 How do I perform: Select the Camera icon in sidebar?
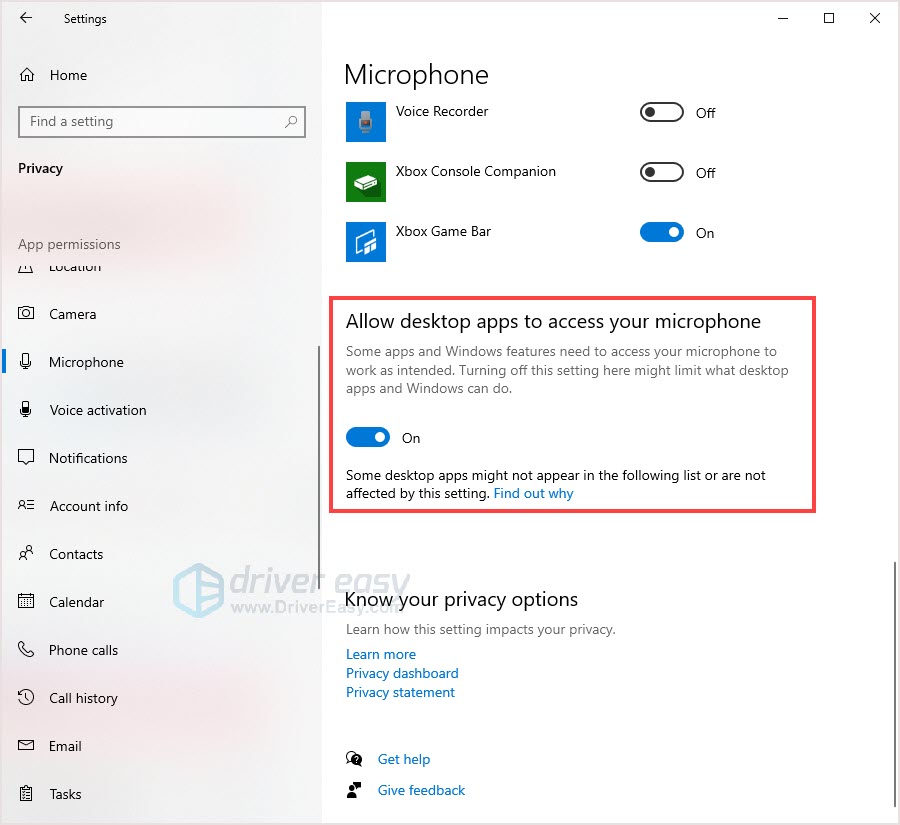pos(26,313)
